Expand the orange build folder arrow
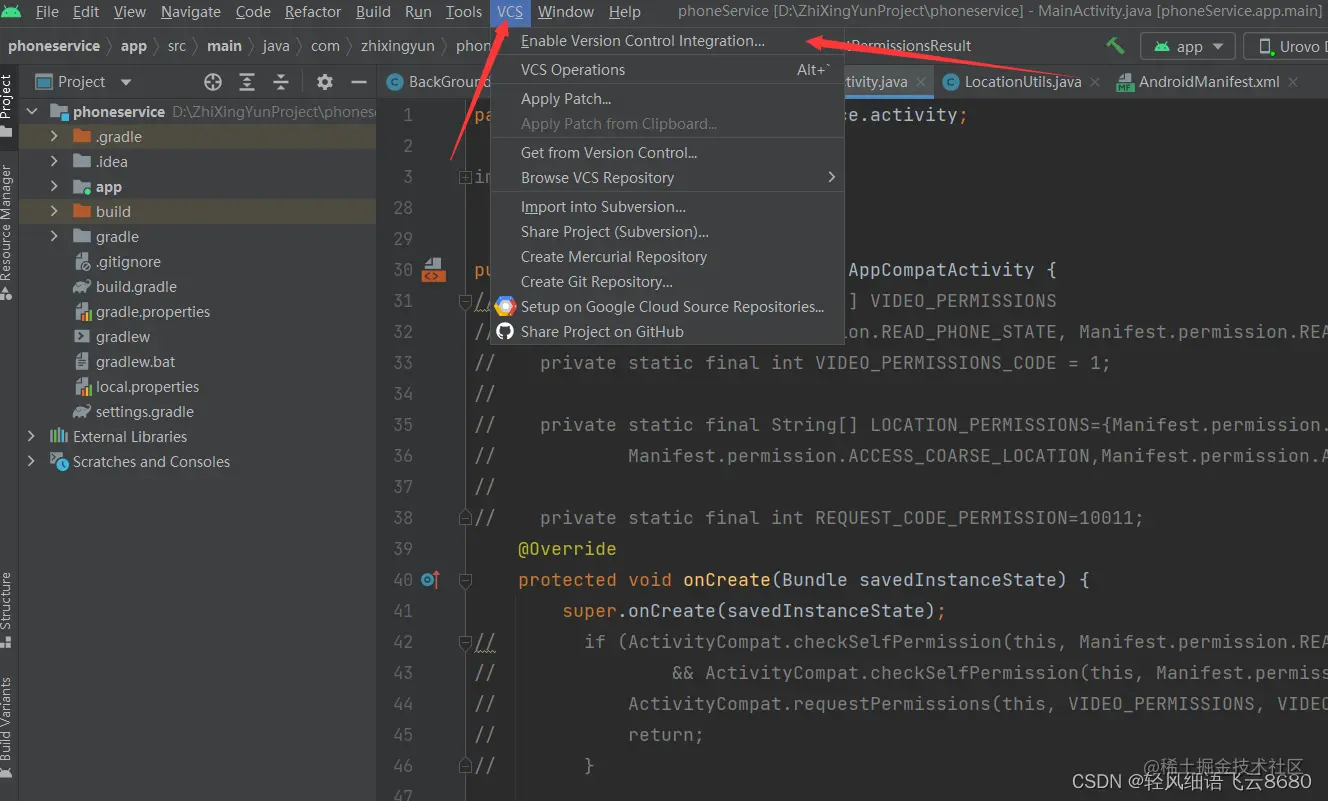The image size is (1328, 801). (54, 212)
